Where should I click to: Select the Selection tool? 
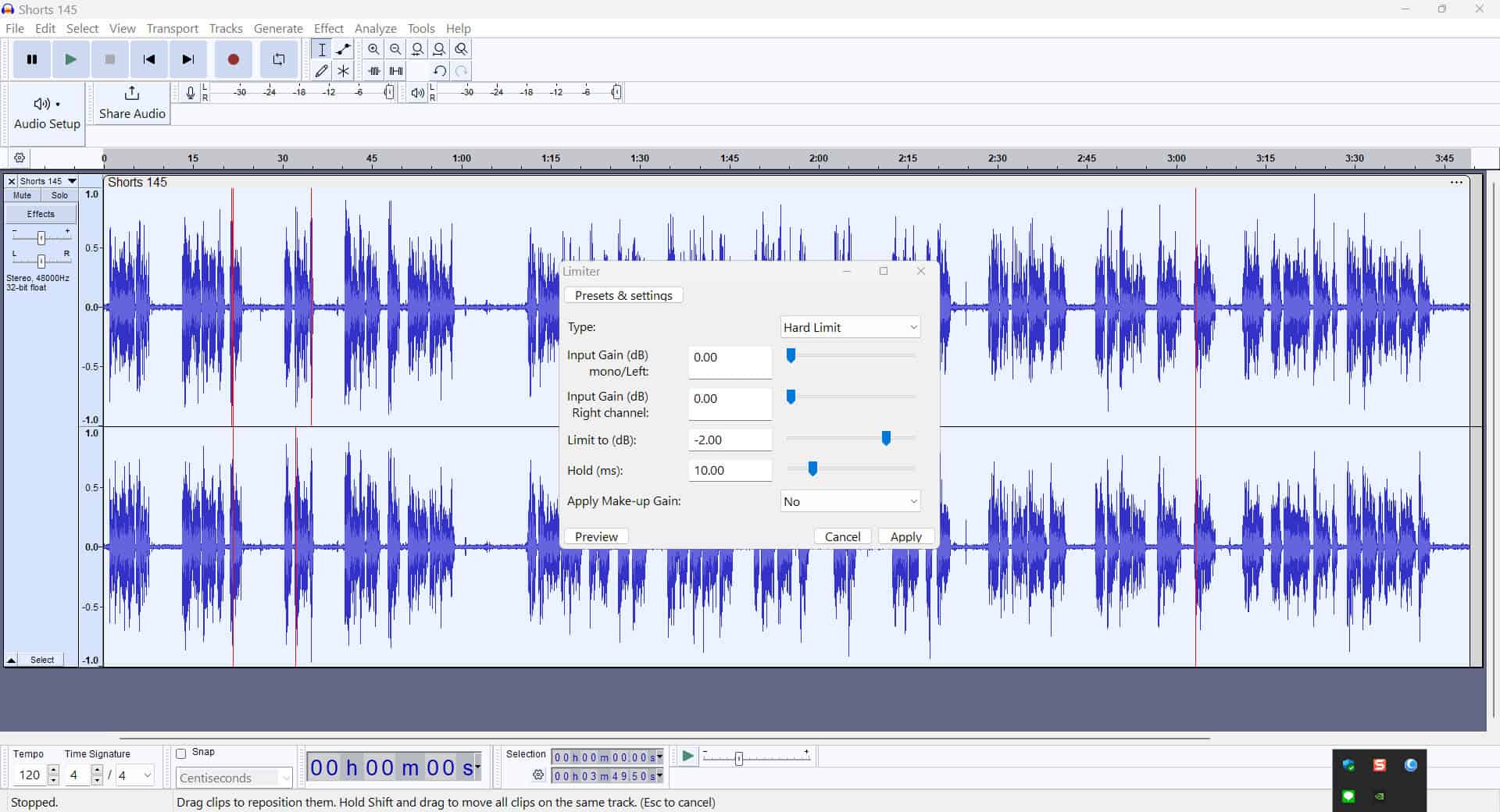(x=321, y=48)
